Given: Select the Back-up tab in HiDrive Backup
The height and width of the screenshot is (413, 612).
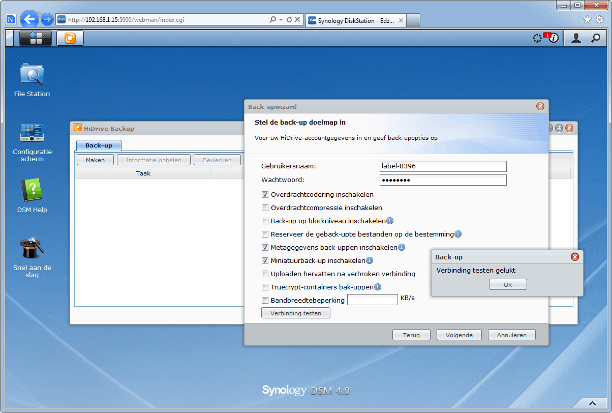Looking at the screenshot, I should click(99, 146).
